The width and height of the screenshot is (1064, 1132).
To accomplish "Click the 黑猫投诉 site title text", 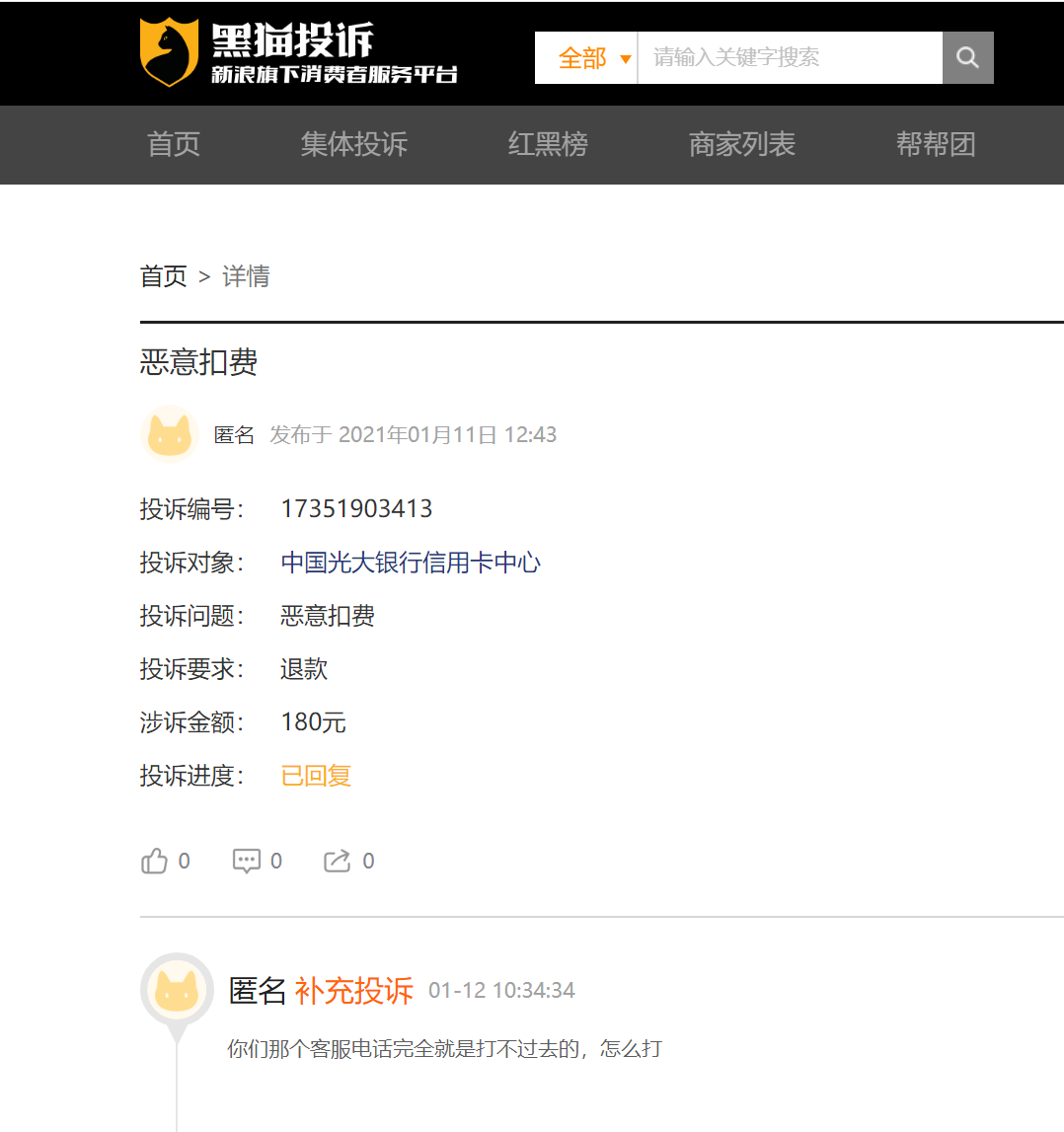I will [293, 39].
